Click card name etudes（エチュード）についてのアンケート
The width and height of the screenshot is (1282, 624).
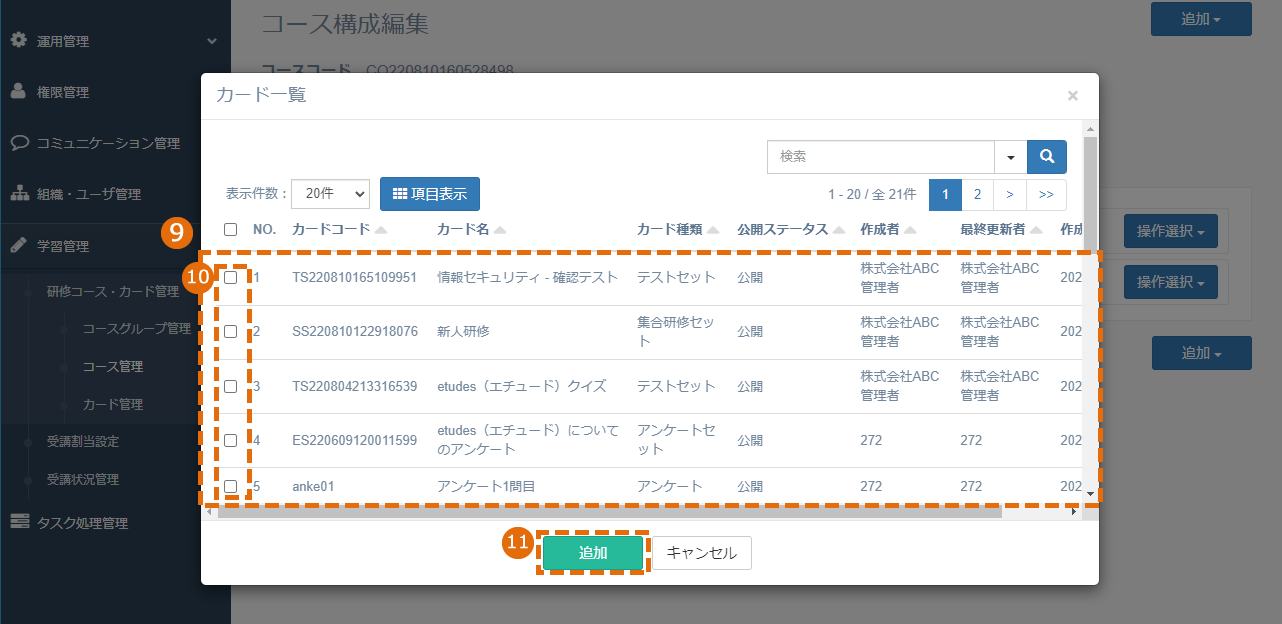528,440
